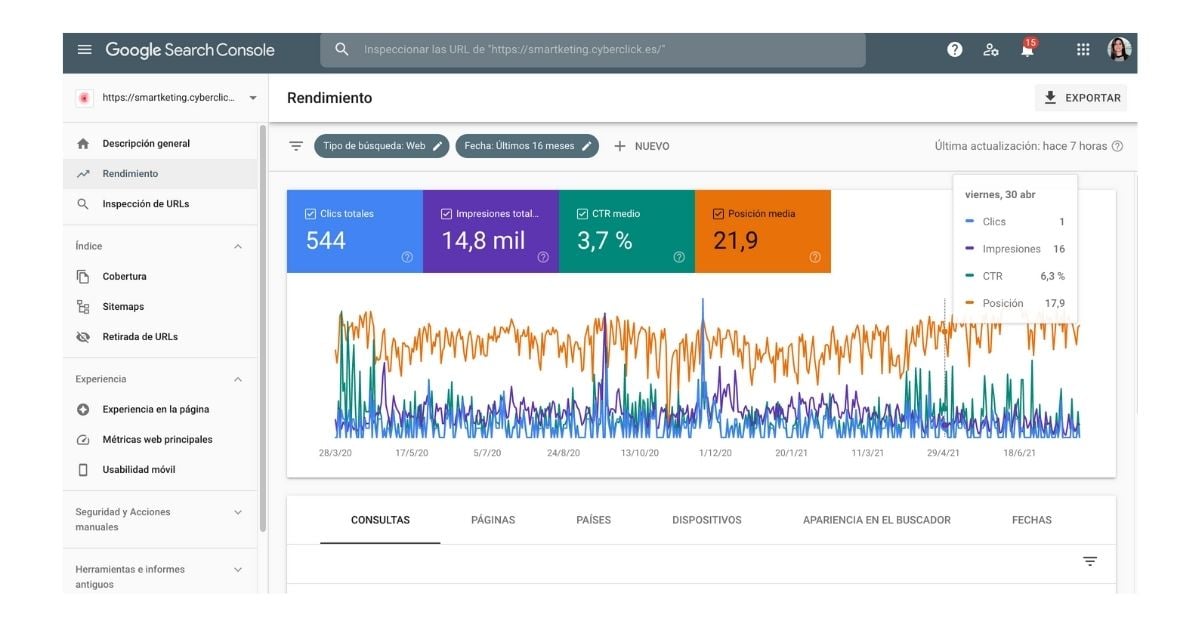The width and height of the screenshot is (1200, 627).
Task: Edit the 'Fecha: Últimos 16 meses' pencil icon
Action: [x=587, y=145]
